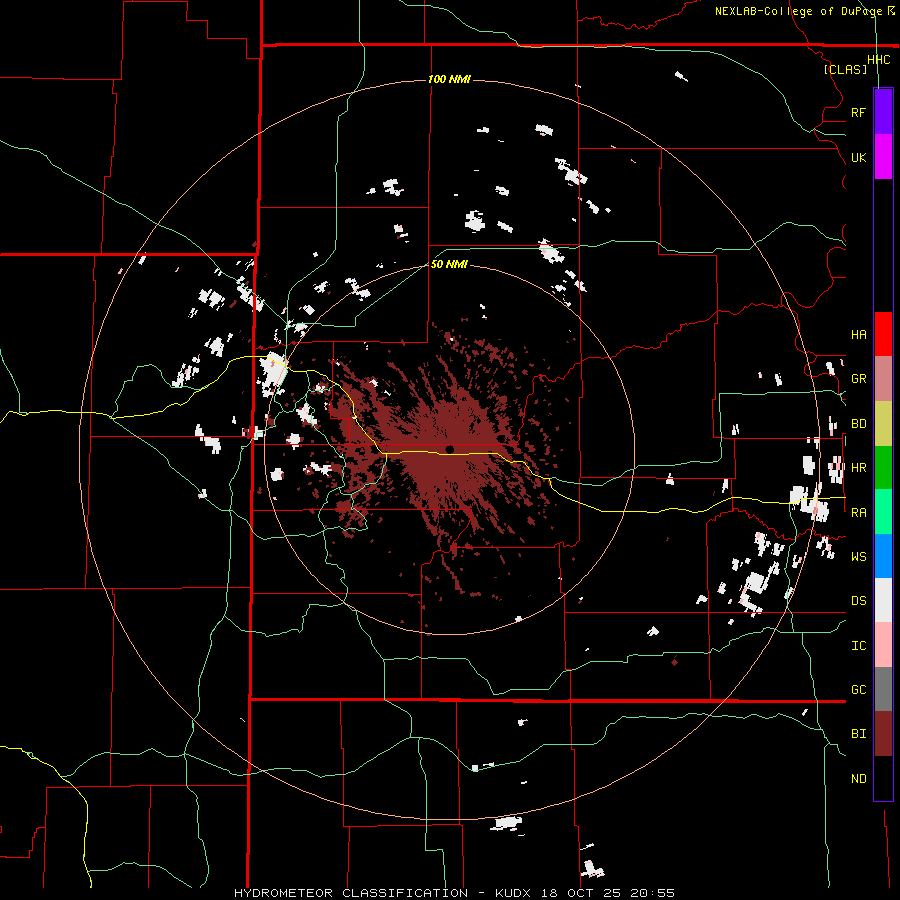Click the IC light pink legend swatch

point(883,645)
